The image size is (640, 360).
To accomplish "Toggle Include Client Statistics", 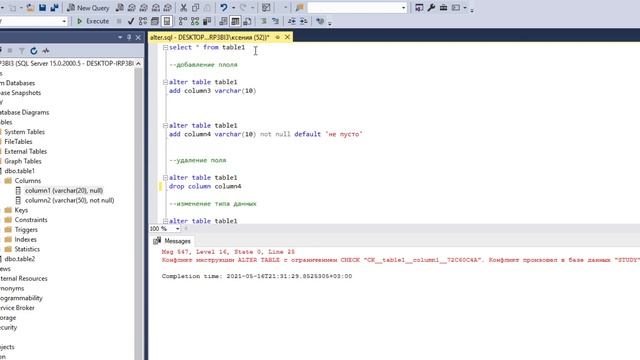I will pos(207,21).
